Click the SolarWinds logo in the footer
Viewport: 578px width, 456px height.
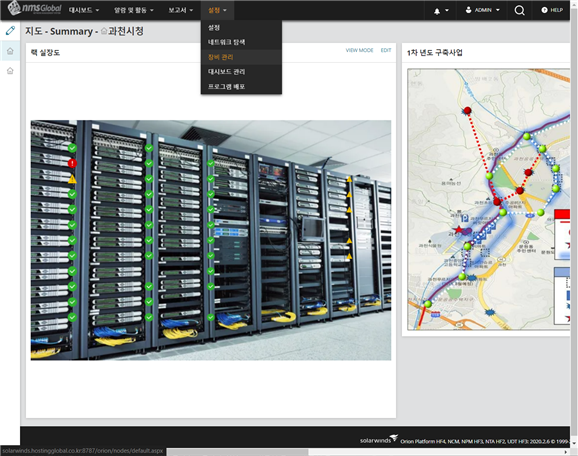point(379,439)
